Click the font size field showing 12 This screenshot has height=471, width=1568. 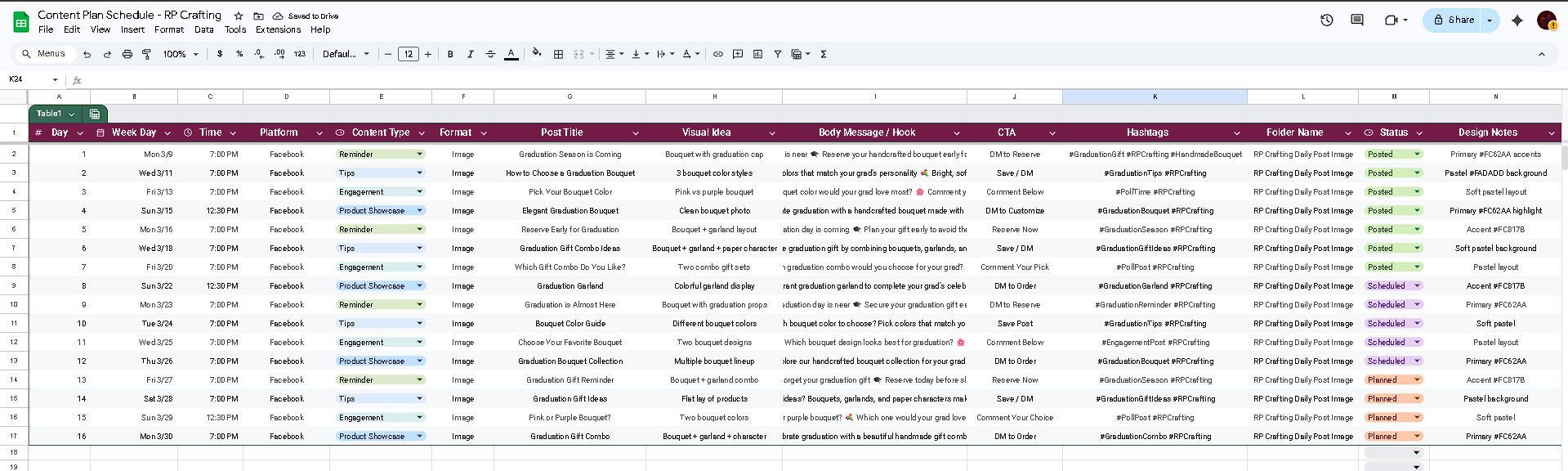click(409, 54)
